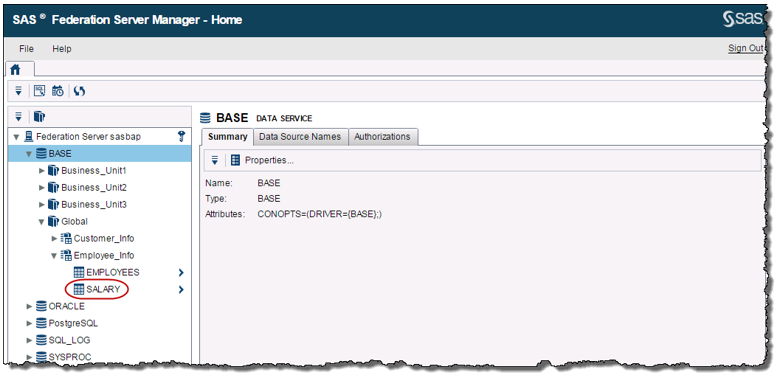Click the Sign Out link

745,48
